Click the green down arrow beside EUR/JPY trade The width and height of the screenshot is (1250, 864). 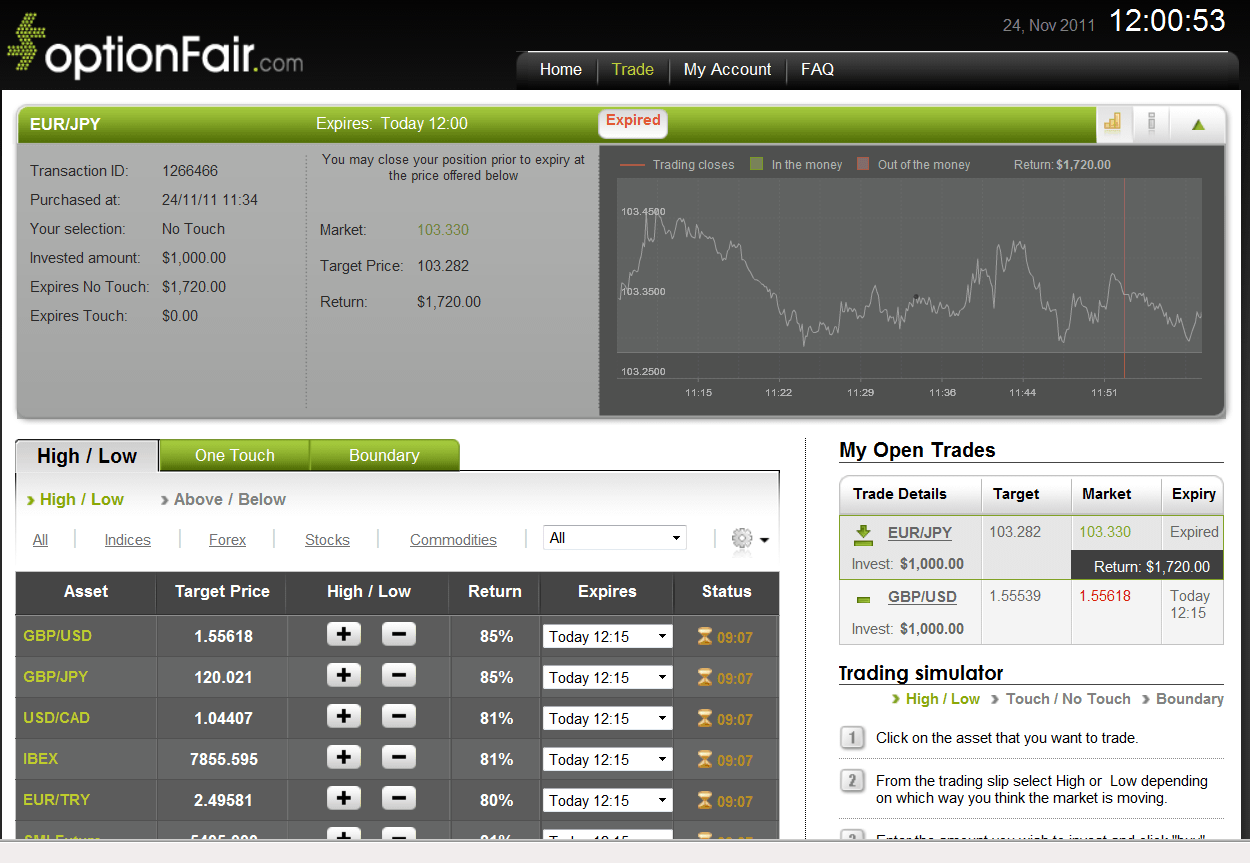864,535
